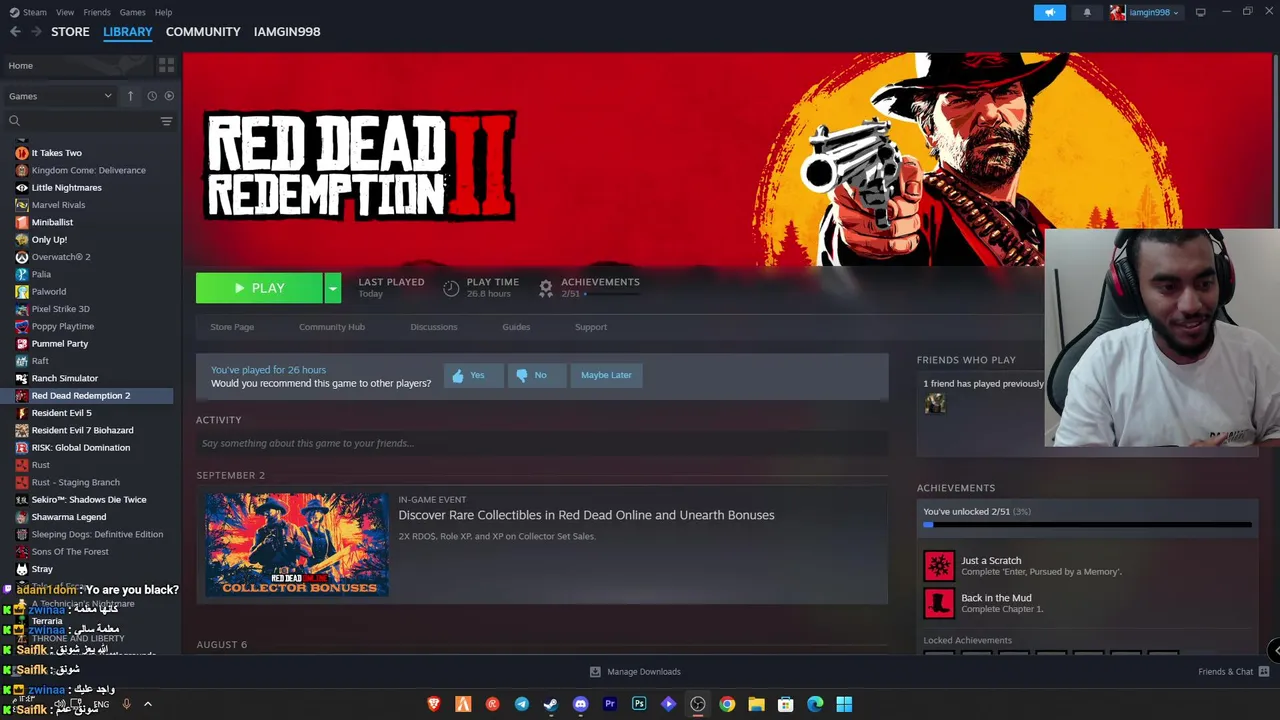1280x720 pixels.
Task: Sort library with the up arrow icon
Action: coord(130,96)
